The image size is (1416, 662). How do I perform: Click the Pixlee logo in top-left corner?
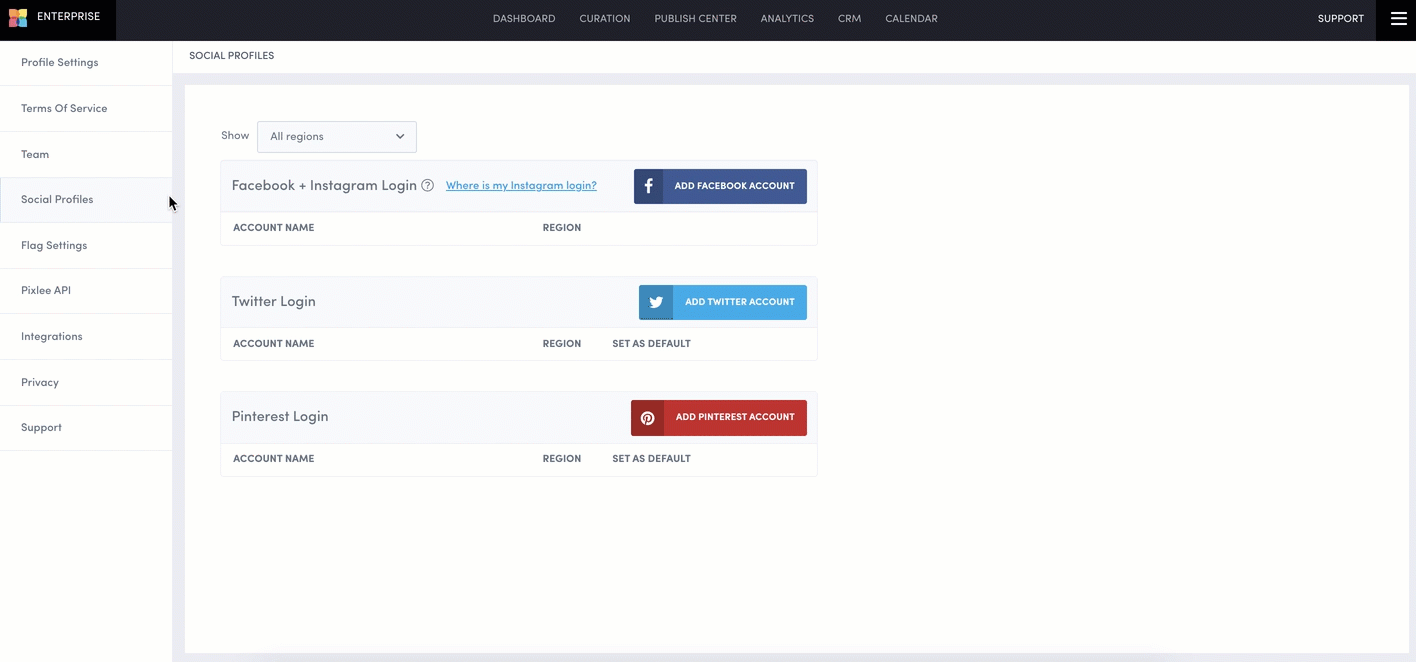pos(18,18)
